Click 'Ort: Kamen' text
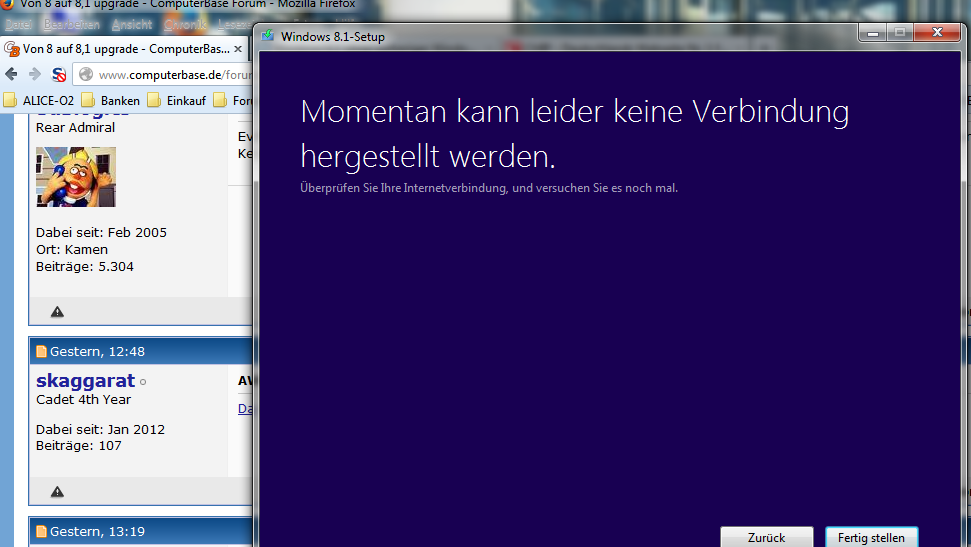 click(72, 250)
